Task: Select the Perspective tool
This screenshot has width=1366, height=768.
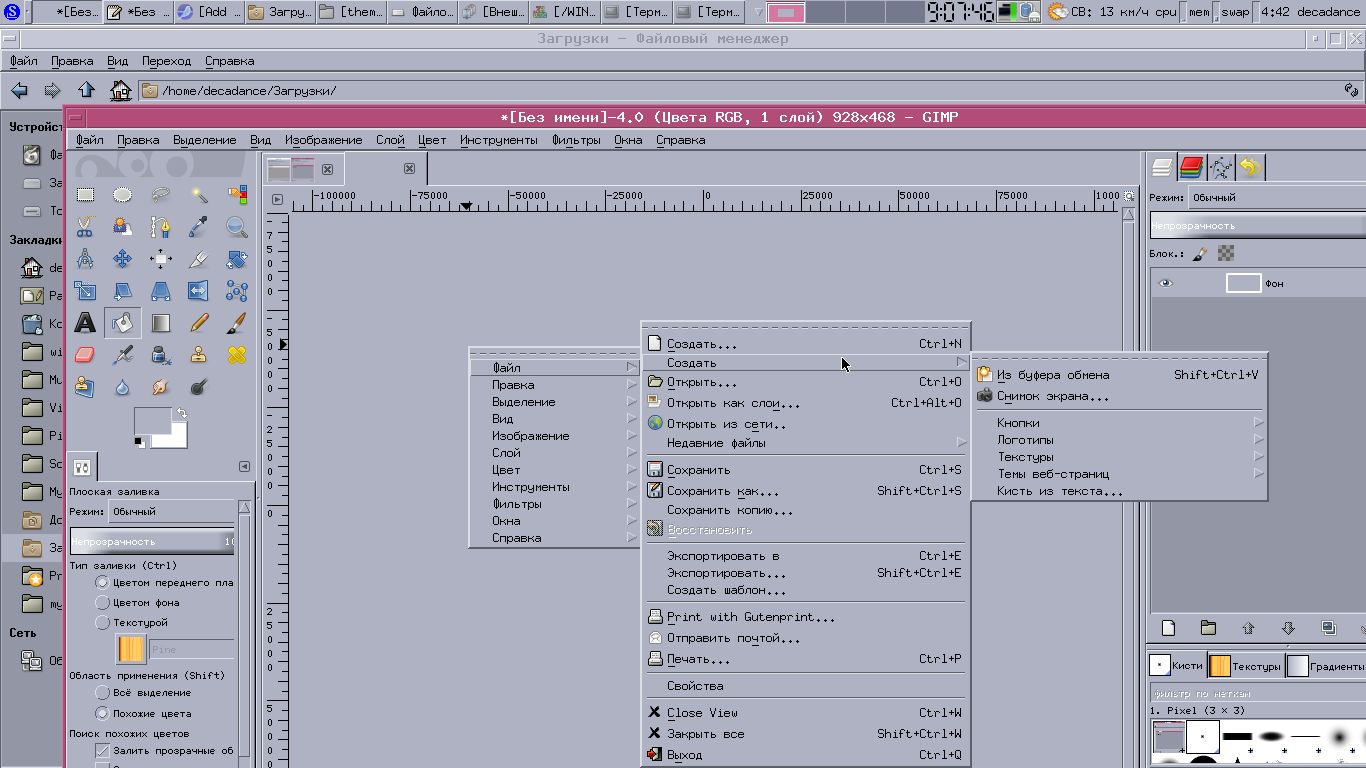Action: [161, 291]
